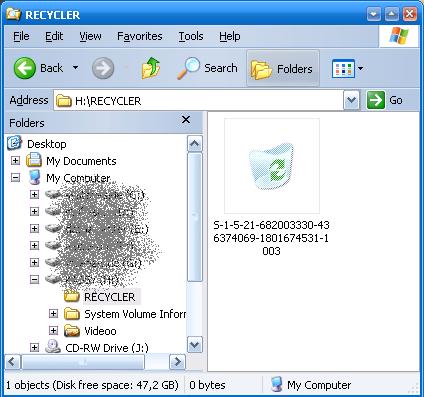Select RECYCLER folder in tree
Image resolution: width=424 pixels, height=397 pixels.
[x=110, y=297]
